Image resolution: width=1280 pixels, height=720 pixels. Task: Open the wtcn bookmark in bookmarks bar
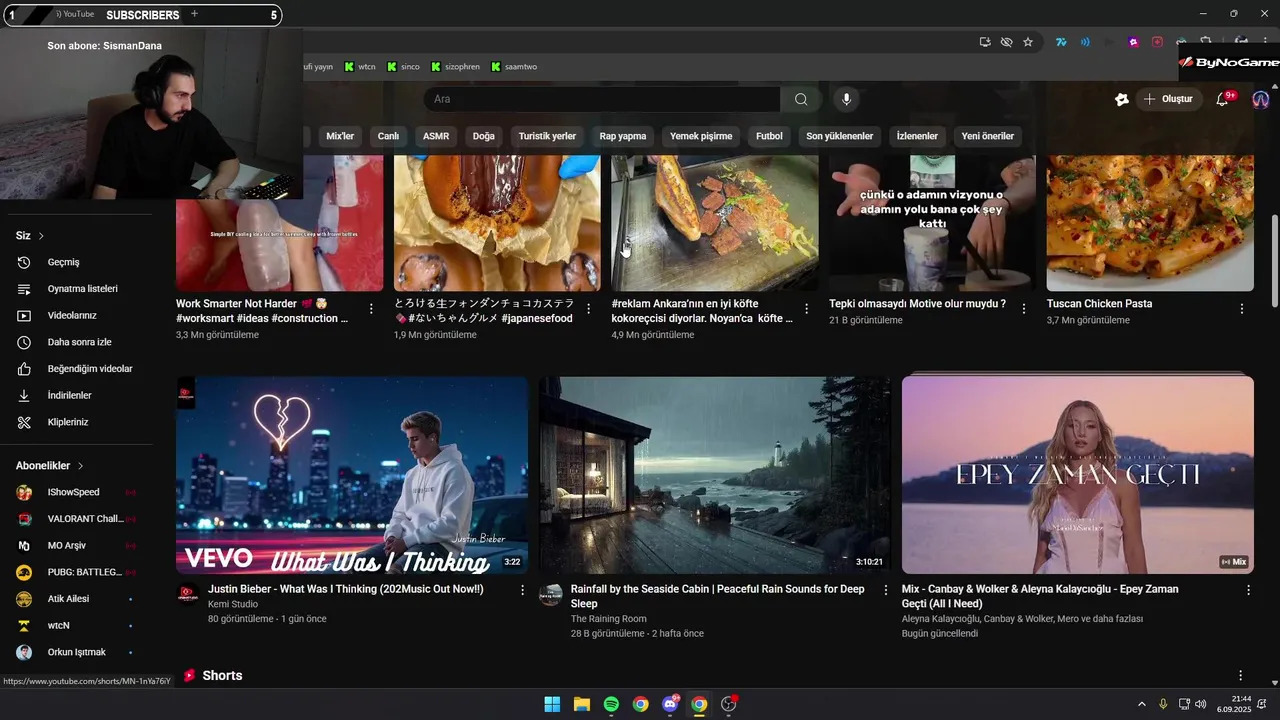[360, 67]
